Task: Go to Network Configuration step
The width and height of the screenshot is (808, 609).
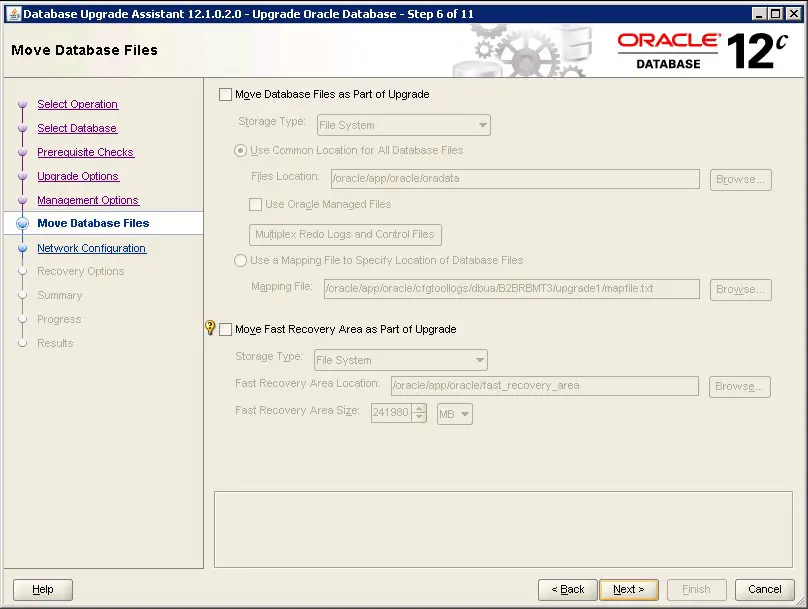Action: coord(92,248)
